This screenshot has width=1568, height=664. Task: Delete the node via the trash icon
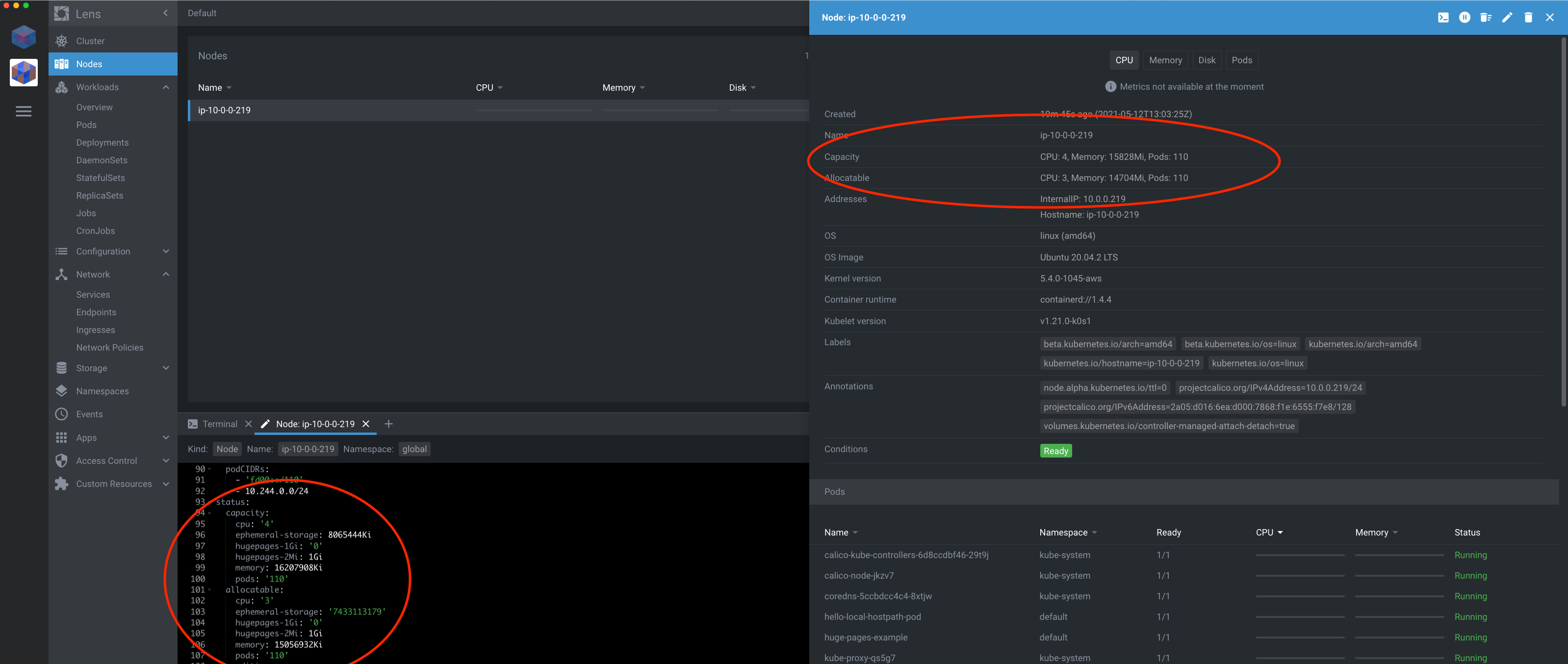[1528, 18]
